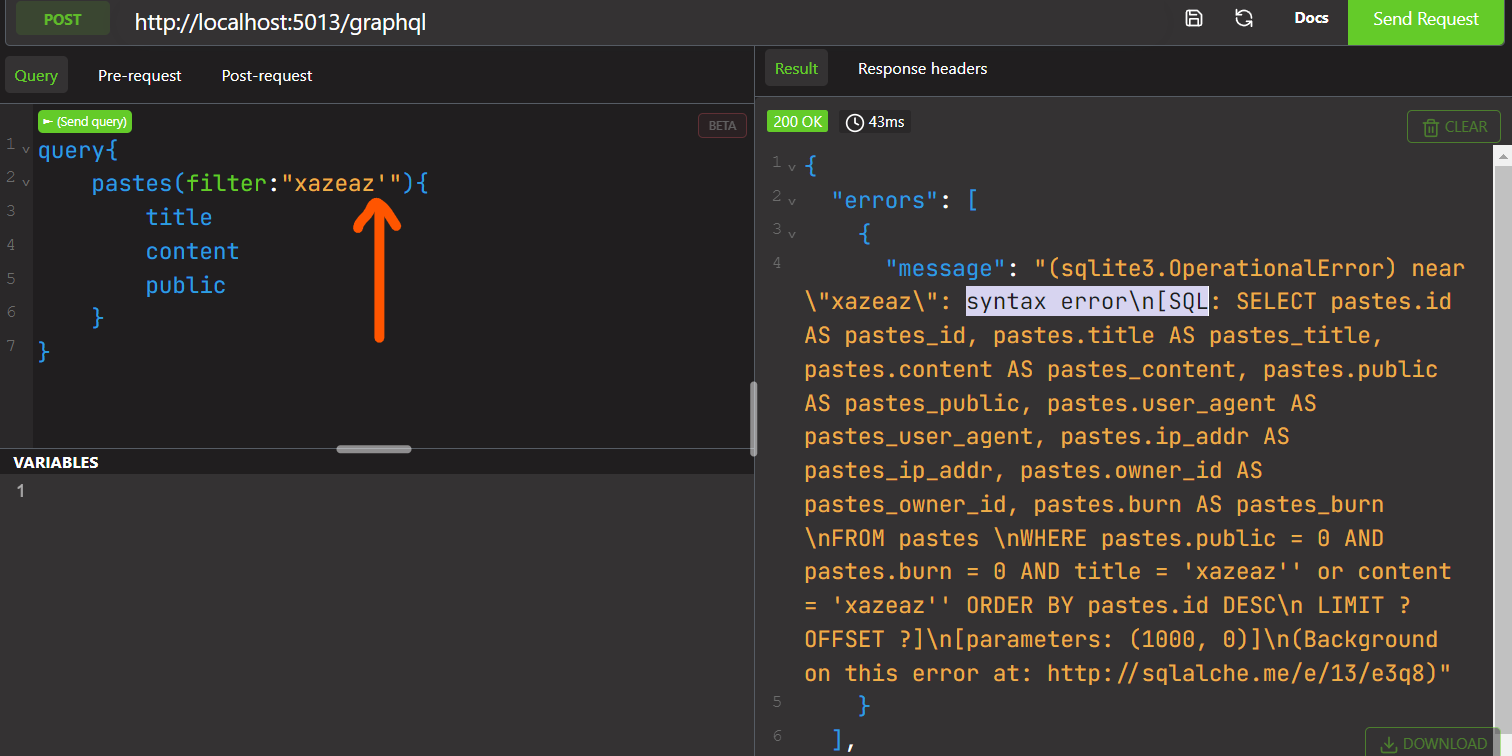The image size is (1512, 756).
Task: Collapse the errors array fold arrow
Action: (792, 200)
